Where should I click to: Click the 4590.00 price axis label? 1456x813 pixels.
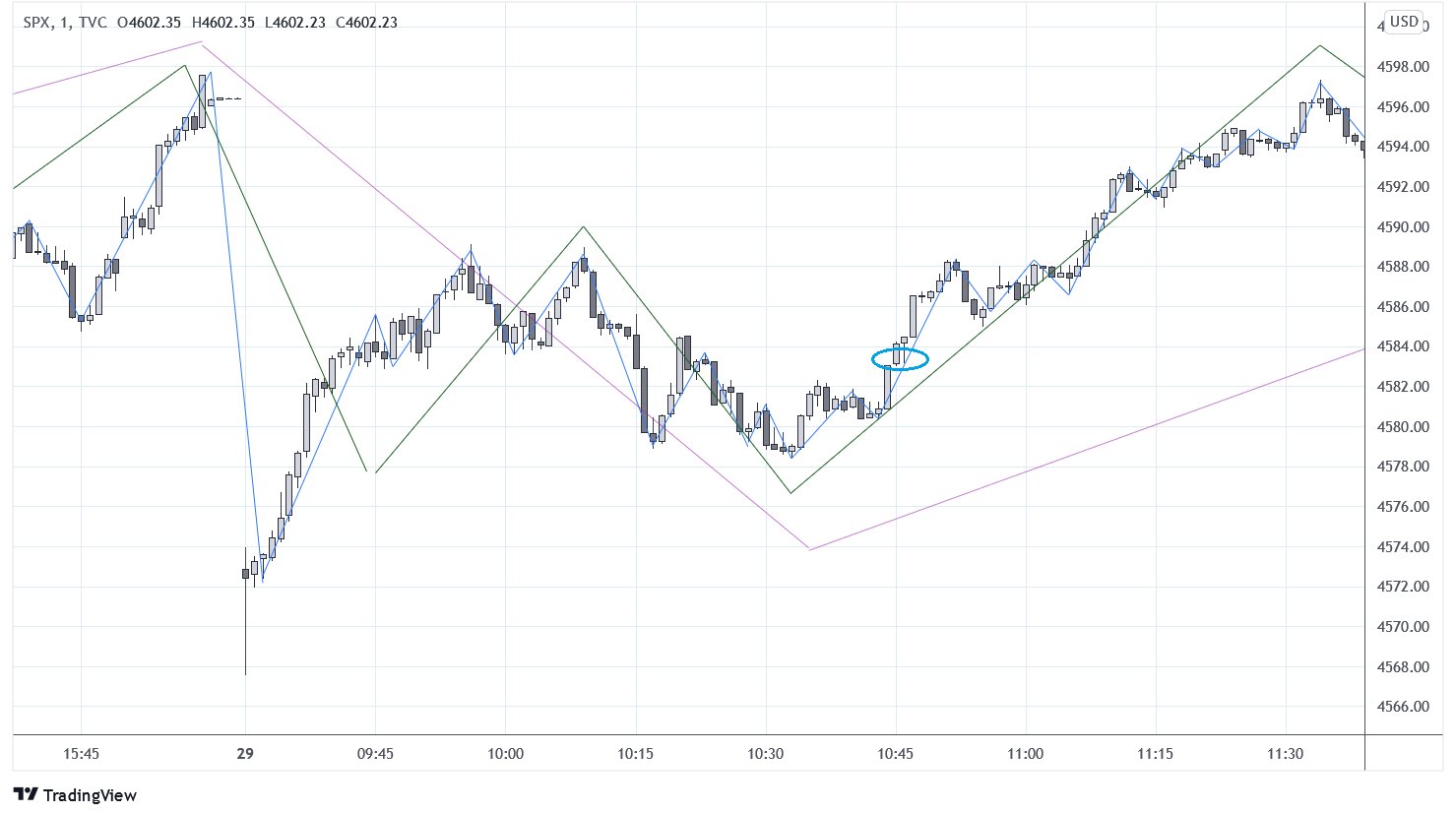[1404, 227]
